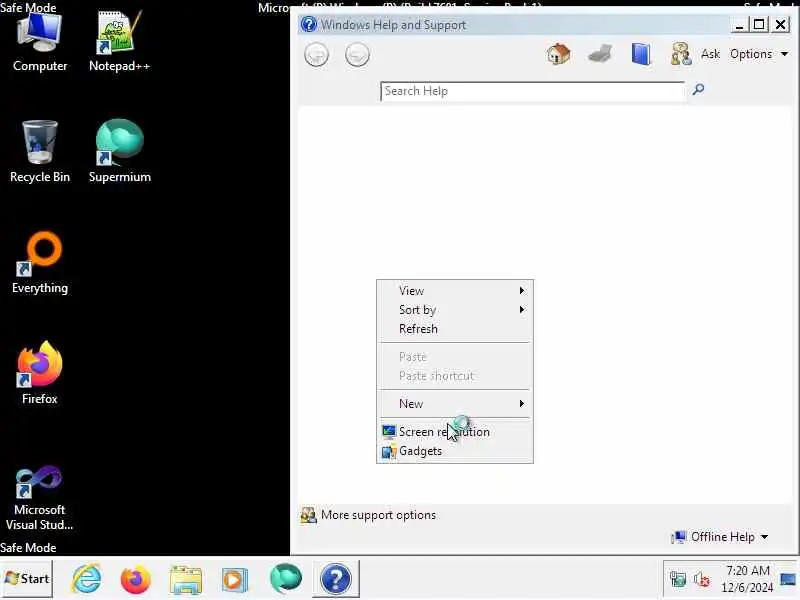Image resolution: width=800 pixels, height=600 pixels.
Task: Open the Start menu
Action: point(27,579)
